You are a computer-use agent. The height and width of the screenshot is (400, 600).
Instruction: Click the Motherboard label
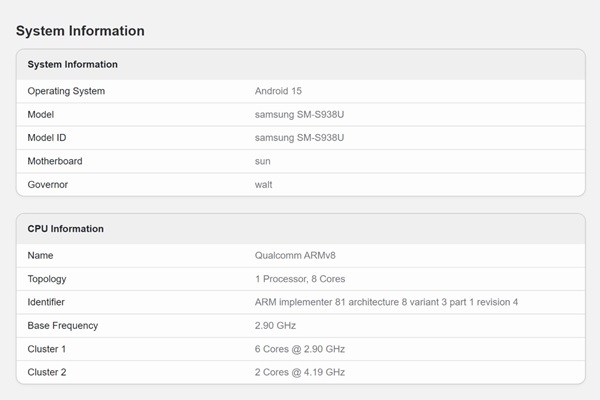[55, 161]
